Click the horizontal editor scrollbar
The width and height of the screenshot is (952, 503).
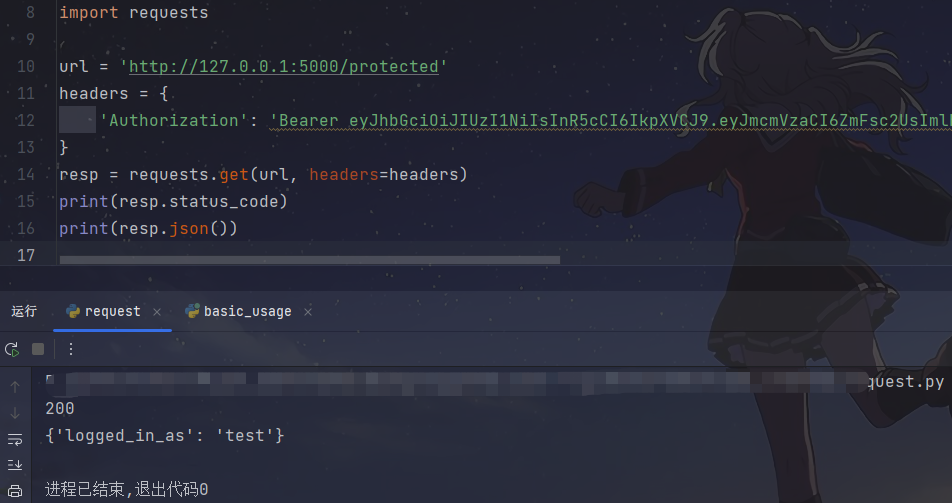(x=310, y=260)
